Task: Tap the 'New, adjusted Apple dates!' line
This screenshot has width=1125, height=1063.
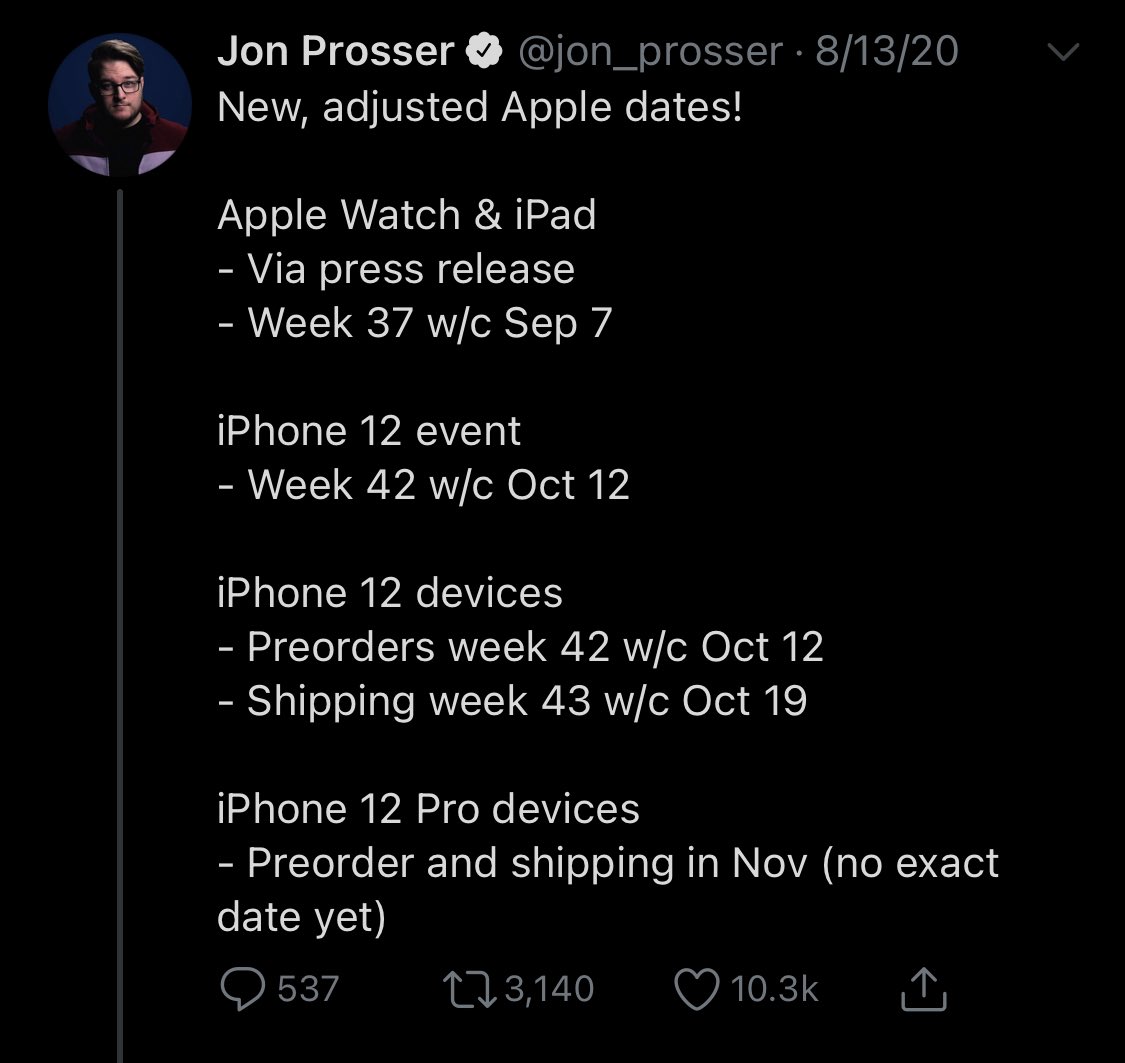Action: tap(479, 108)
